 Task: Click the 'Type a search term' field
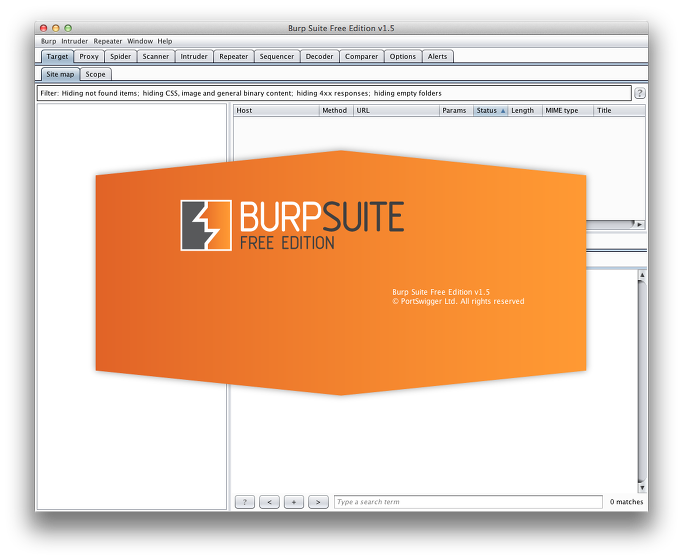click(x=467, y=502)
